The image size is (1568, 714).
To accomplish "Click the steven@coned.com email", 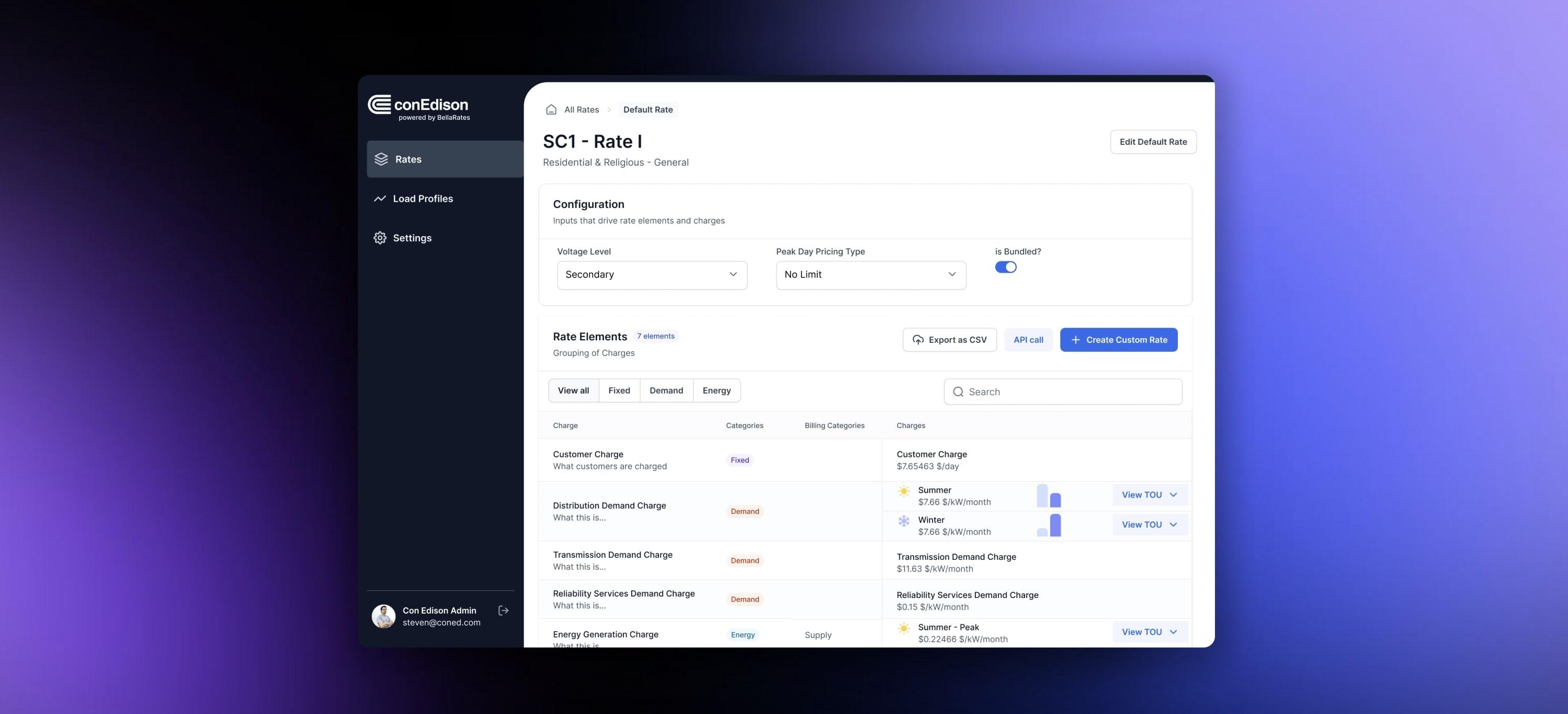I will coord(441,622).
